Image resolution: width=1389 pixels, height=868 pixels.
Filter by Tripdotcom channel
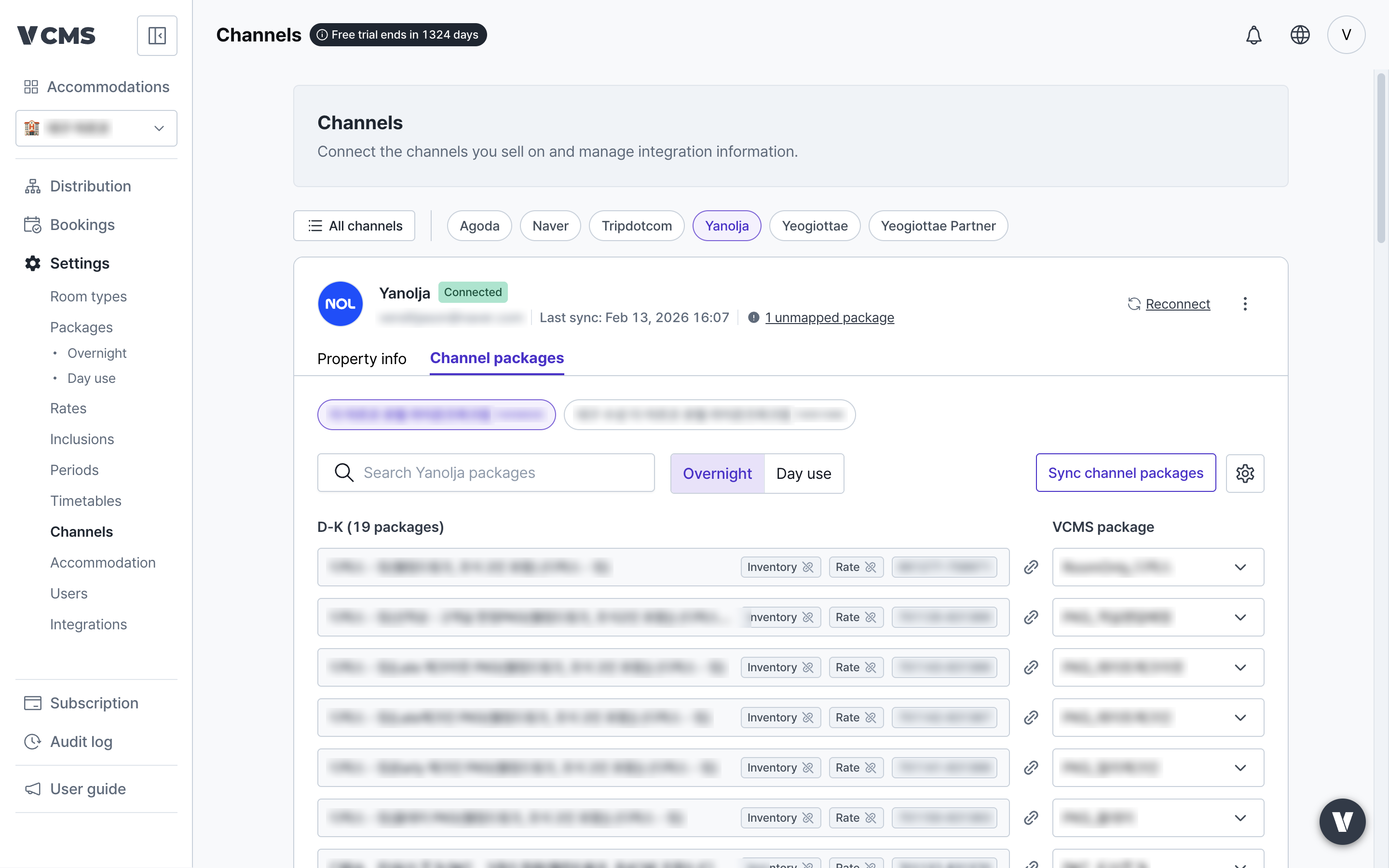[637, 226]
